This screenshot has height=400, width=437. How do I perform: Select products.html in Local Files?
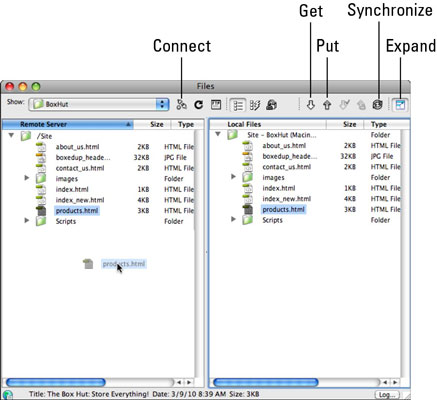pyautogui.click(x=284, y=209)
